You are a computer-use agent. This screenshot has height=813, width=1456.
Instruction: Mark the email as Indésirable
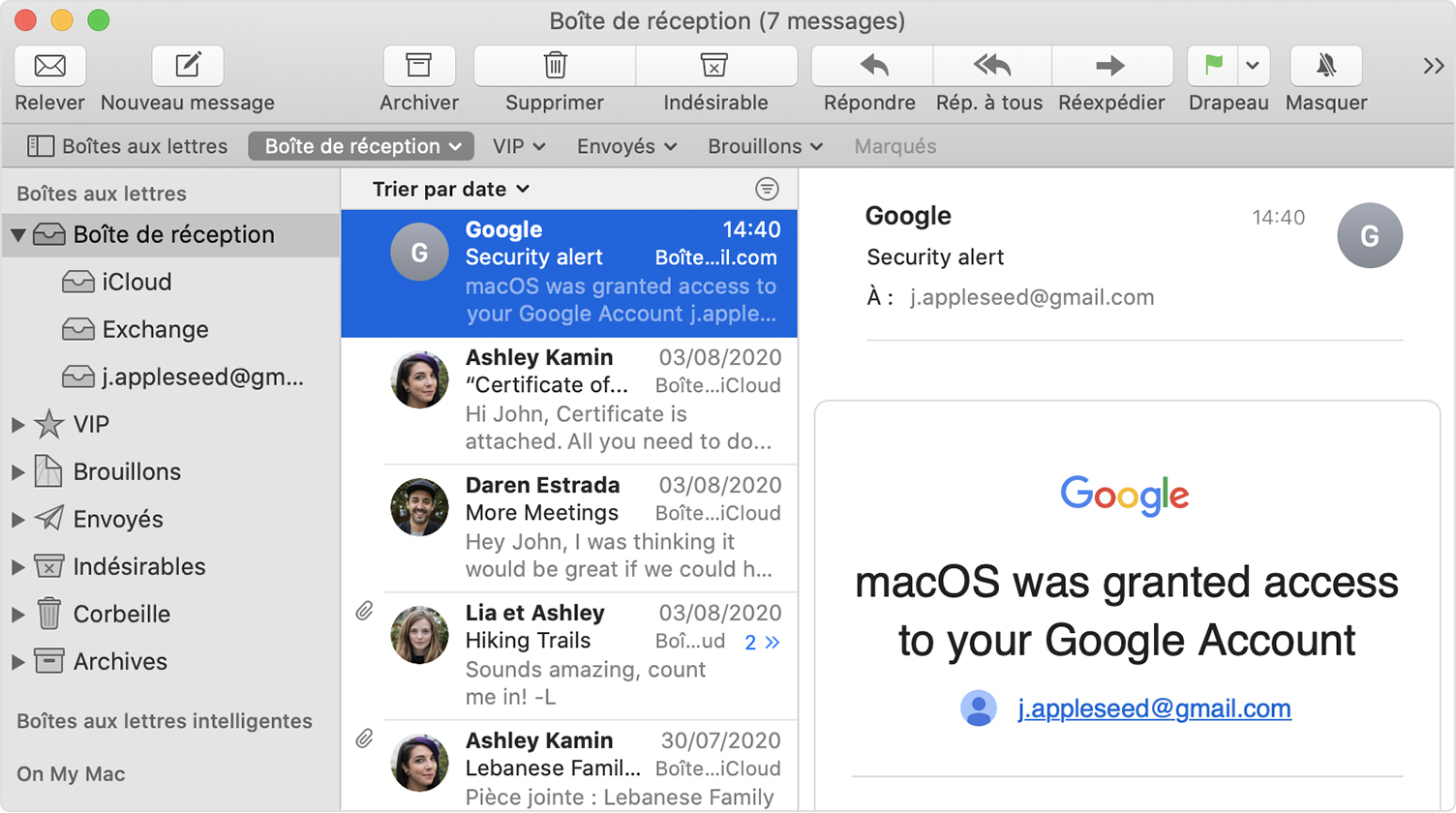tap(716, 66)
